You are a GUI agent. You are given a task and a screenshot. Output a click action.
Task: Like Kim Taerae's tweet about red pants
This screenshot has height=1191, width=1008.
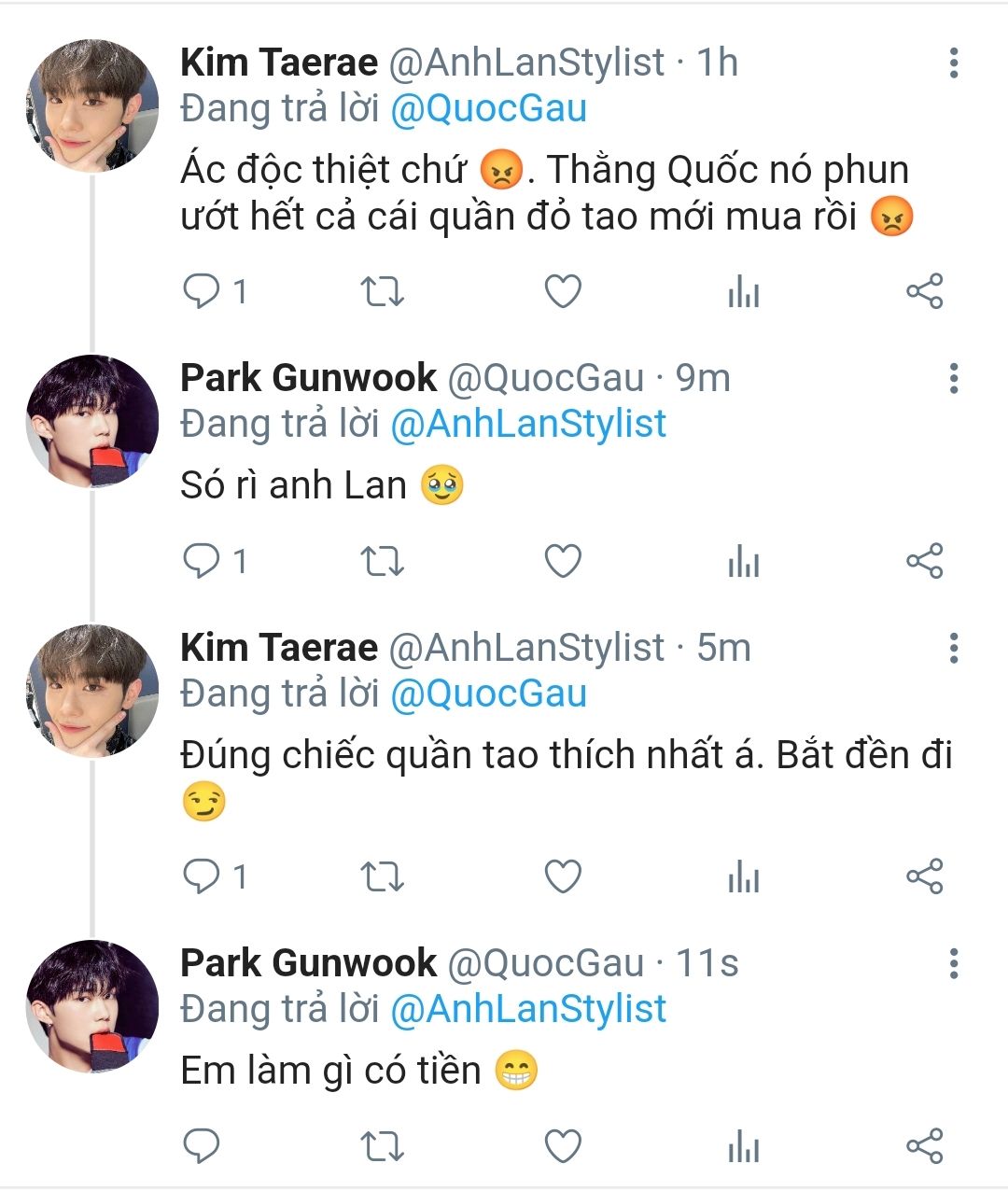tap(563, 292)
